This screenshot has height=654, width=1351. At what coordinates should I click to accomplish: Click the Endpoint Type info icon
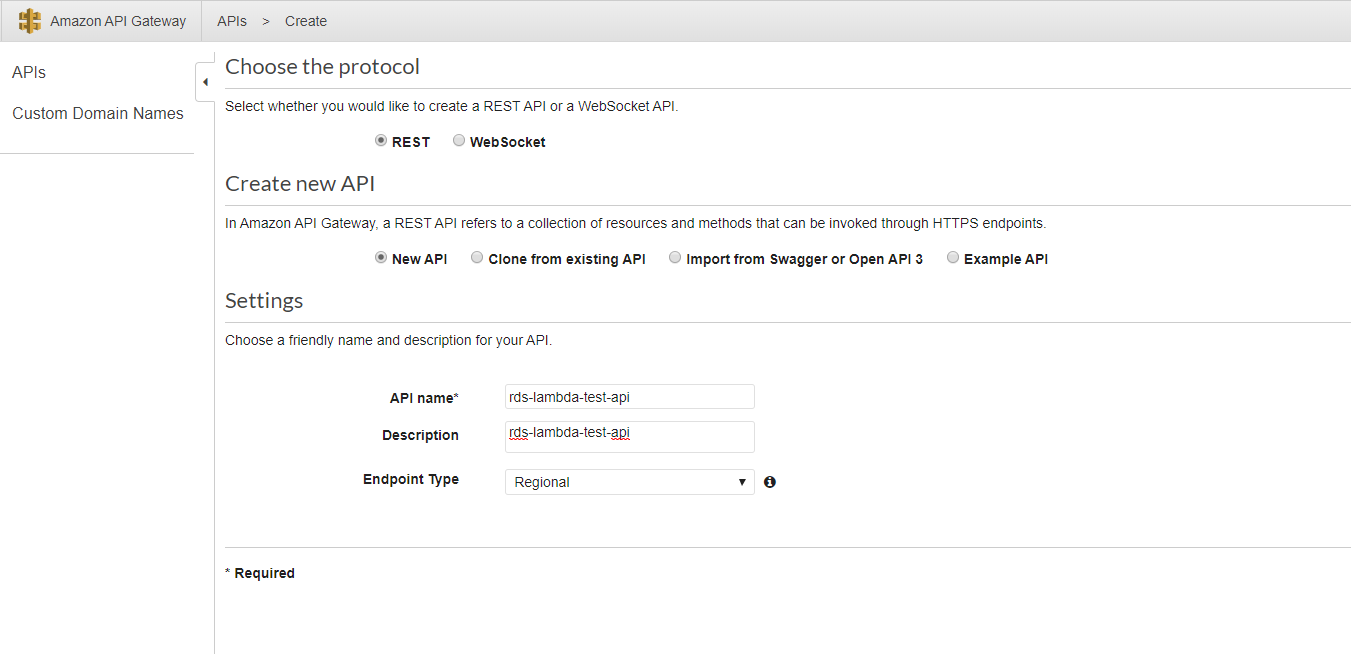point(770,482)
